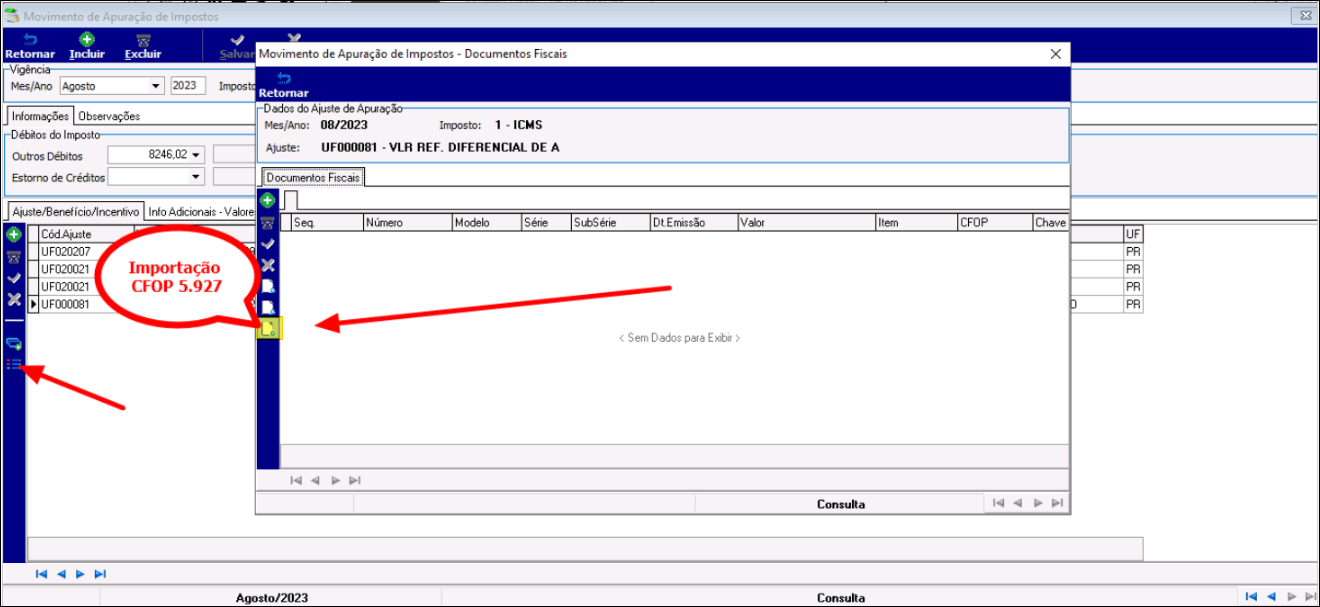
Task: Click the Série column header
Action: (545, 223)
